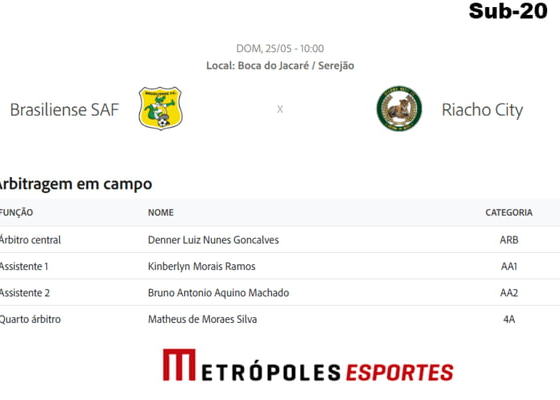Click the 4A category cell
This screenshot has width=560, height=400.
(x=509, y=319)
